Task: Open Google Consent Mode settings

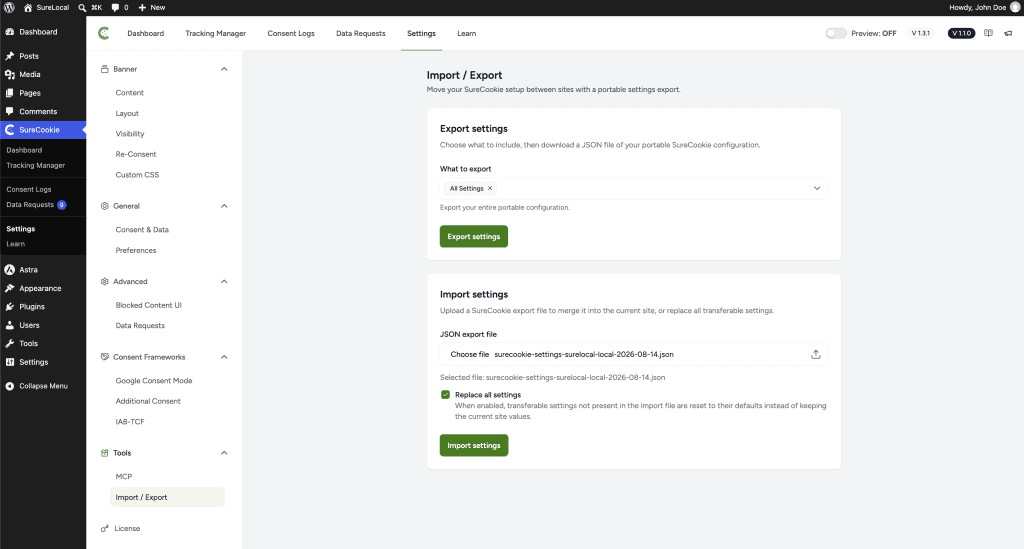Action: pyautogui.click(x=153, y=381)
